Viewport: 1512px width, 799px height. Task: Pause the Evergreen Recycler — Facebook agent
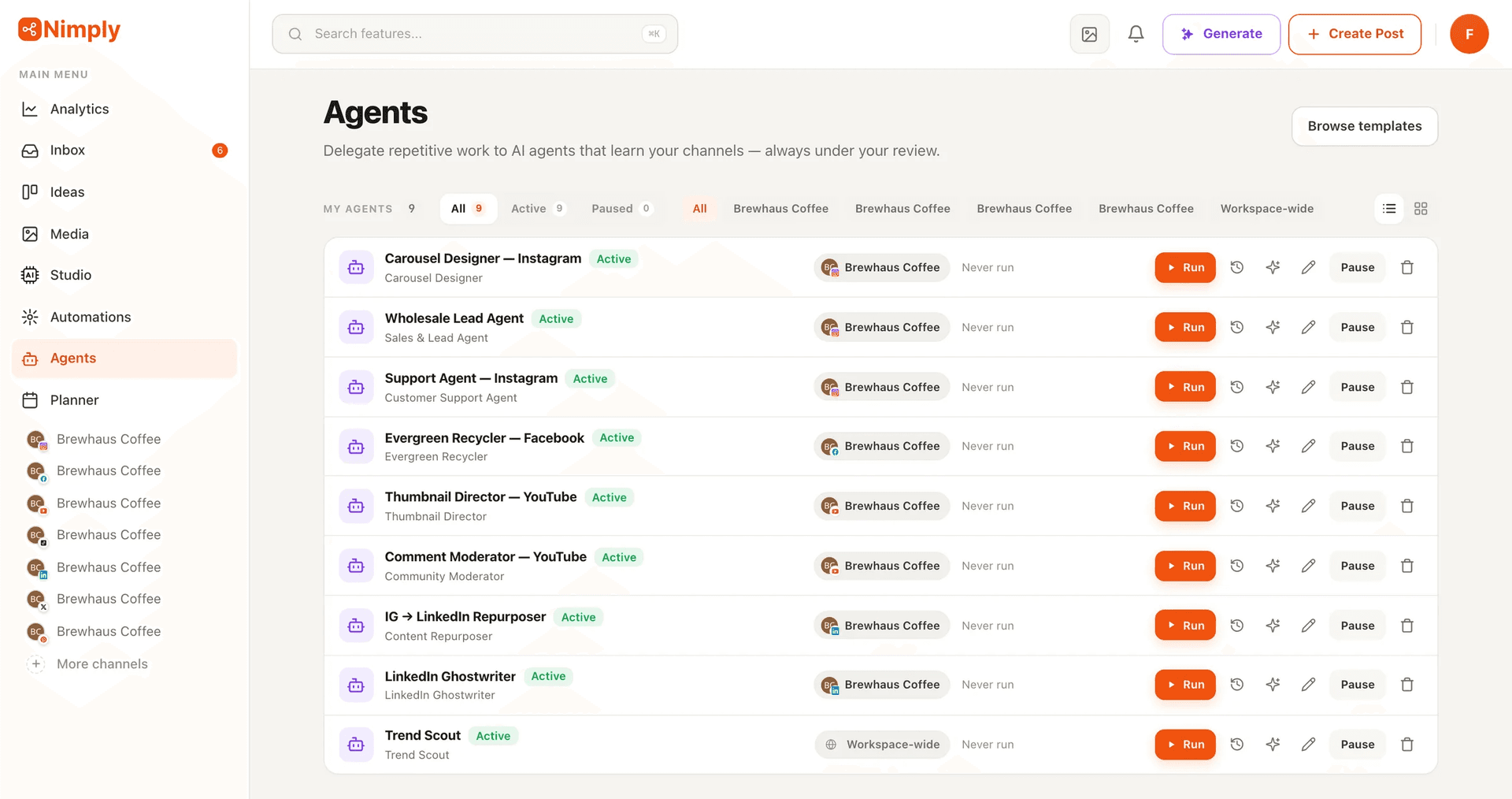tap(1358, 446)
